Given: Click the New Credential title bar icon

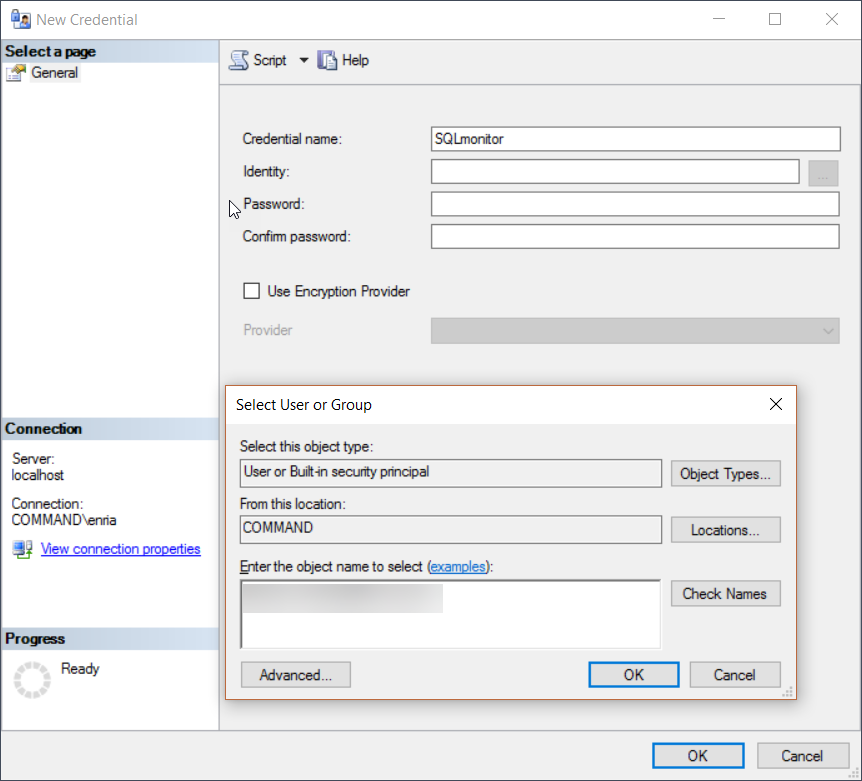Looking at the screenshot, I should 20,19.
